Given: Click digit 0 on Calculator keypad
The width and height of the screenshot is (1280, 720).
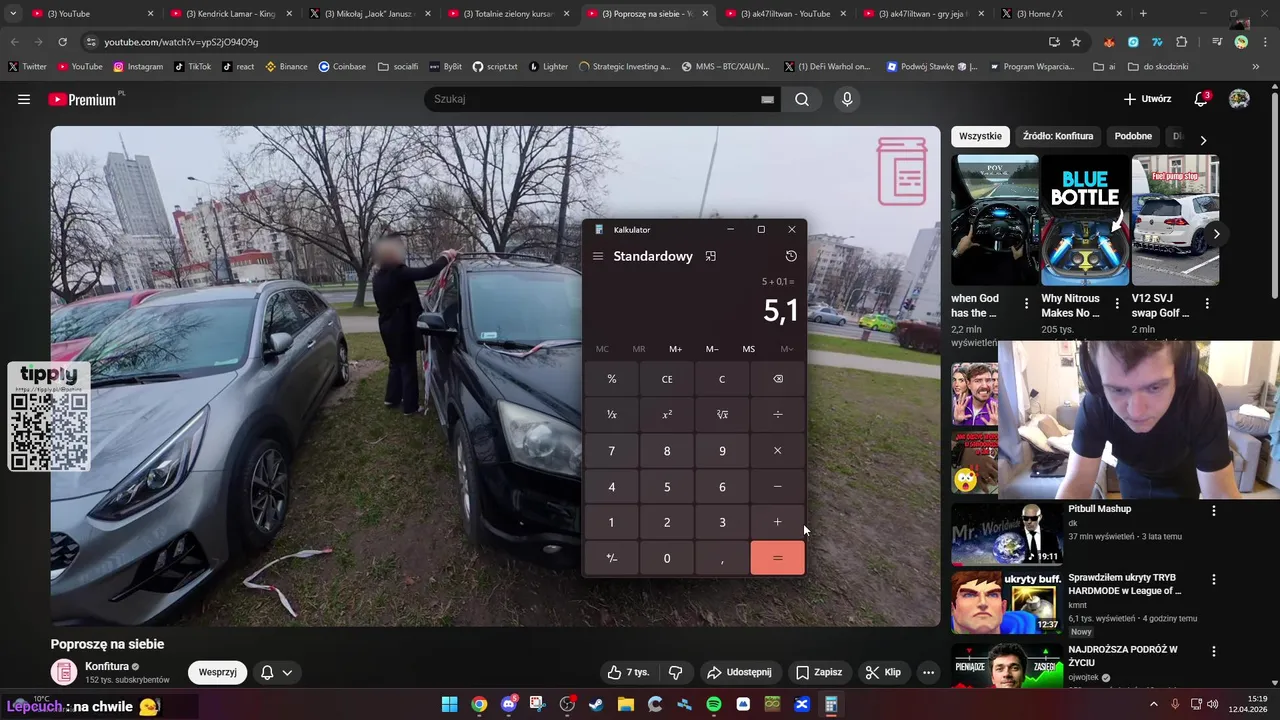Looking at the screenshot, I should pos(667,558).
